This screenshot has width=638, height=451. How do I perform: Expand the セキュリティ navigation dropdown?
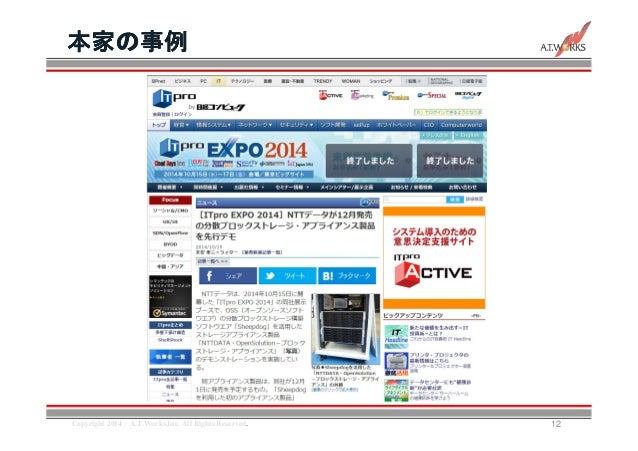point(296,125)
